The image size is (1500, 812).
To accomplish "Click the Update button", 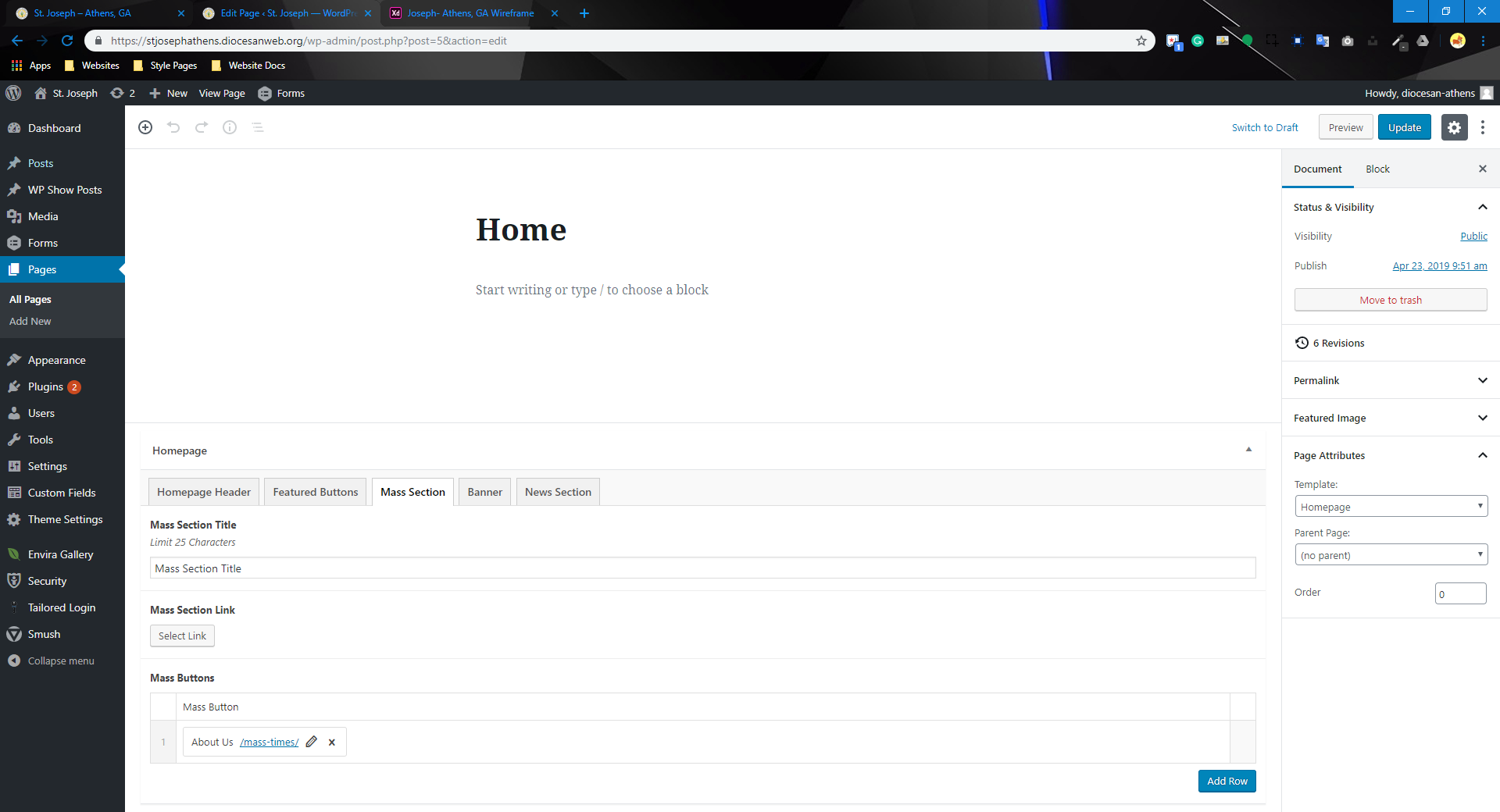I will point(1404,127).
